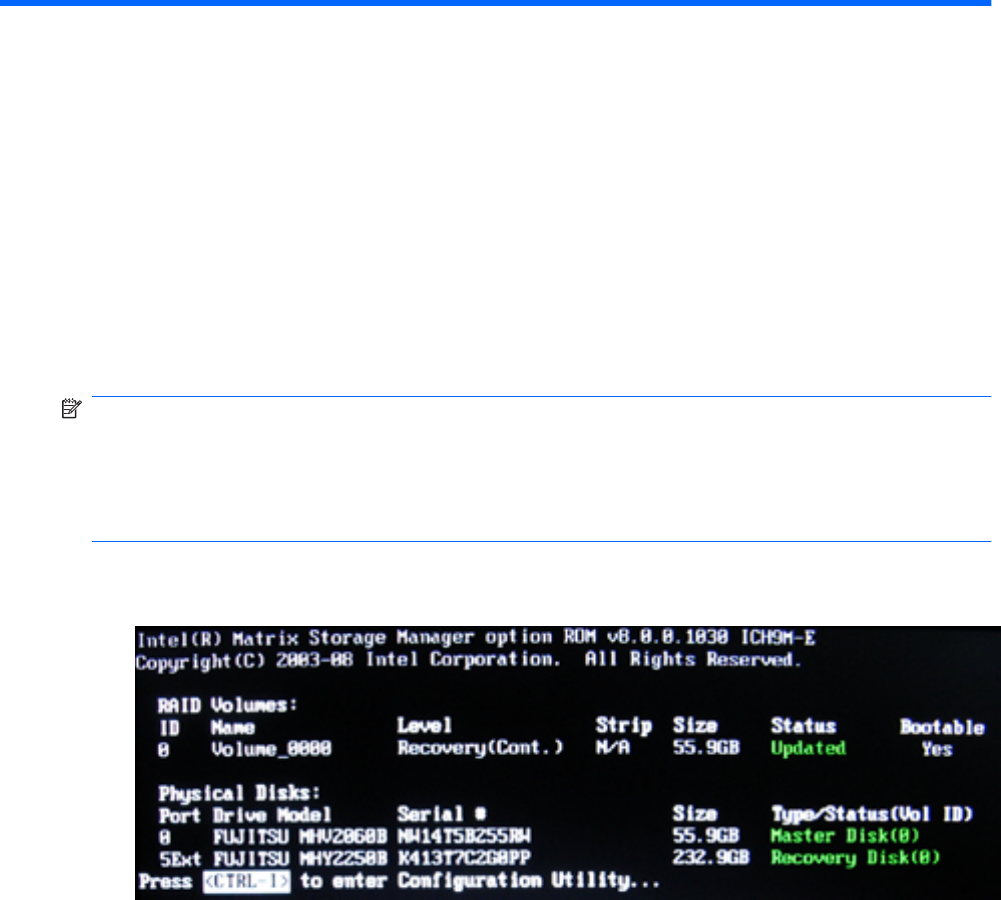The height and width of the screenshot is (900, 1001).
Task: Click the Serial # column header
Action: (442, 814)
